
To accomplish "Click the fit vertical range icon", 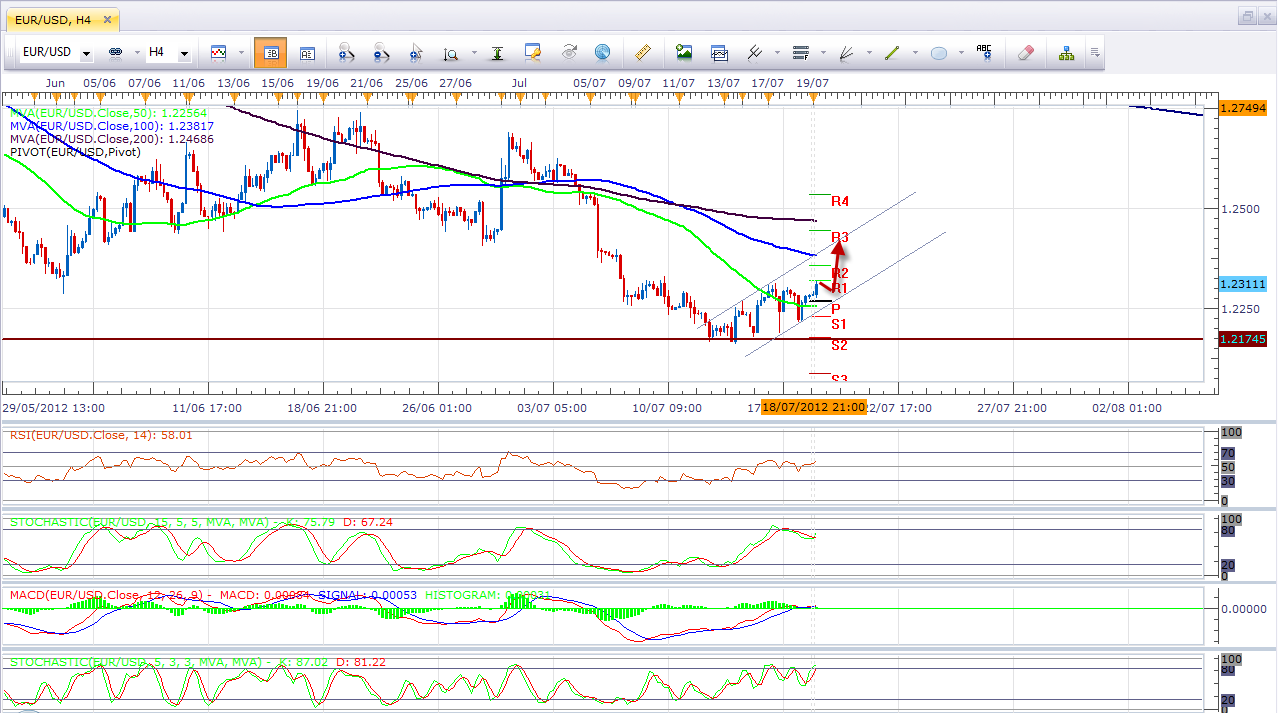I will click(x=497, y=53).
